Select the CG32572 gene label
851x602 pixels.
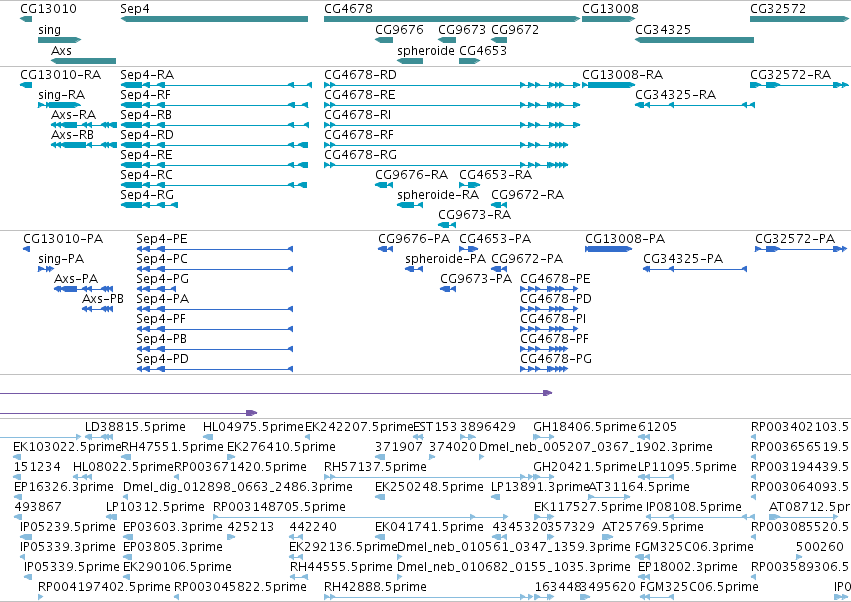click(778, 9)
